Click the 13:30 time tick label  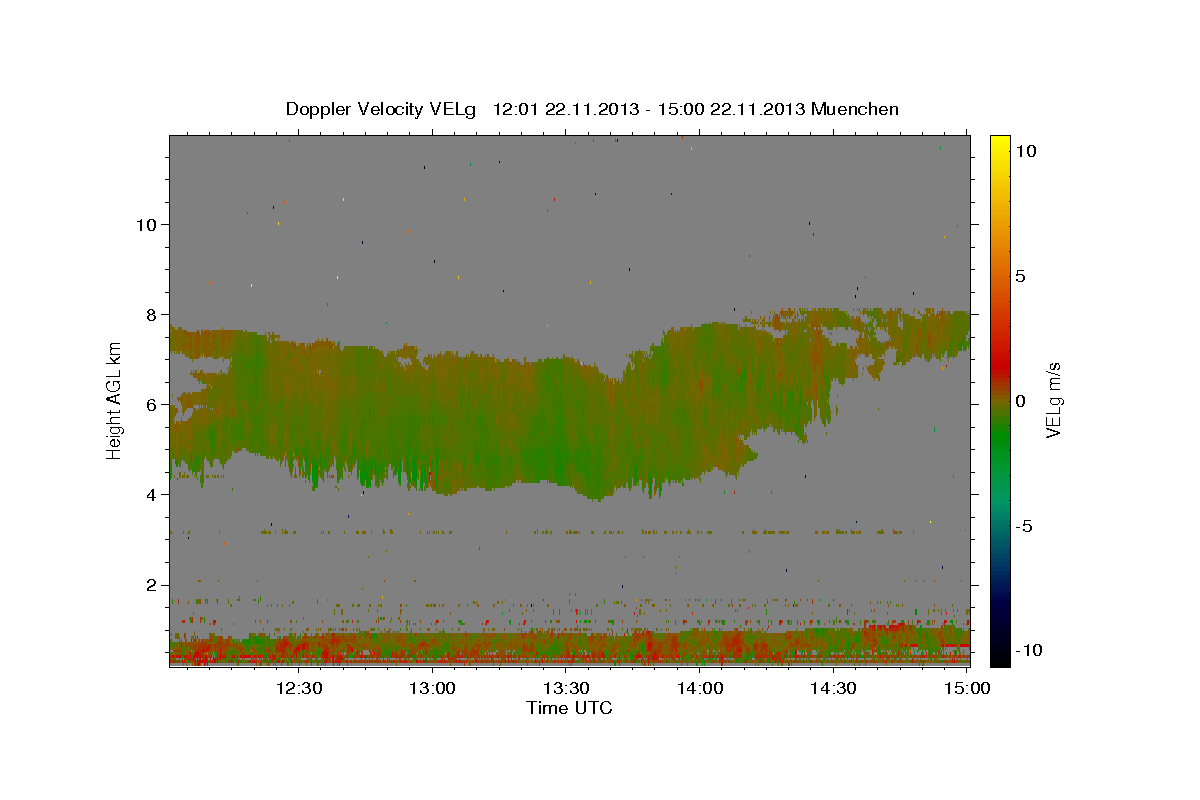pos(566,688)
